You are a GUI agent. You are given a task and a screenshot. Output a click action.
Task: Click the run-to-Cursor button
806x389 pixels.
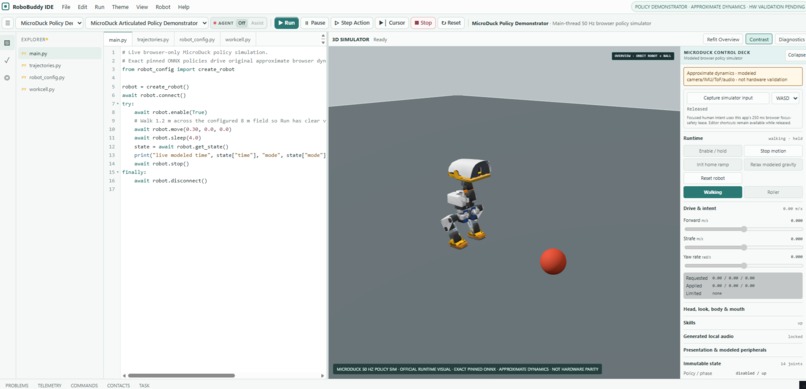392,23
